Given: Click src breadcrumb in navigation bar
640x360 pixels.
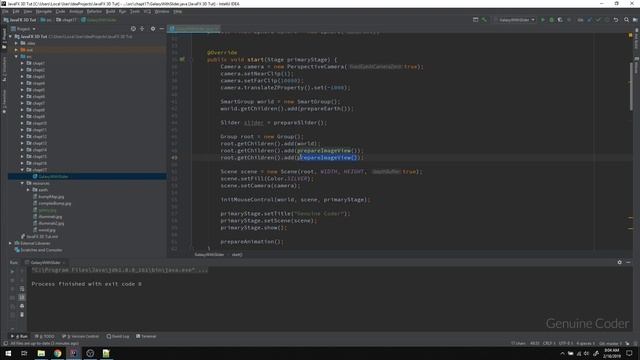Looking at the screenshot, I should (x=46, y=20).
